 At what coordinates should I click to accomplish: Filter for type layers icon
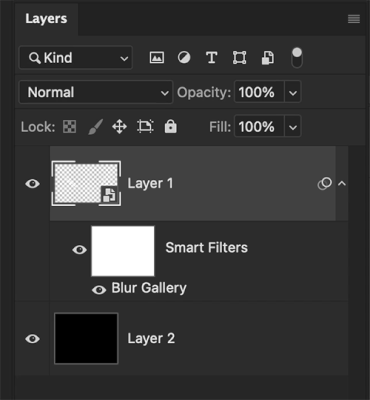point(212,58)
